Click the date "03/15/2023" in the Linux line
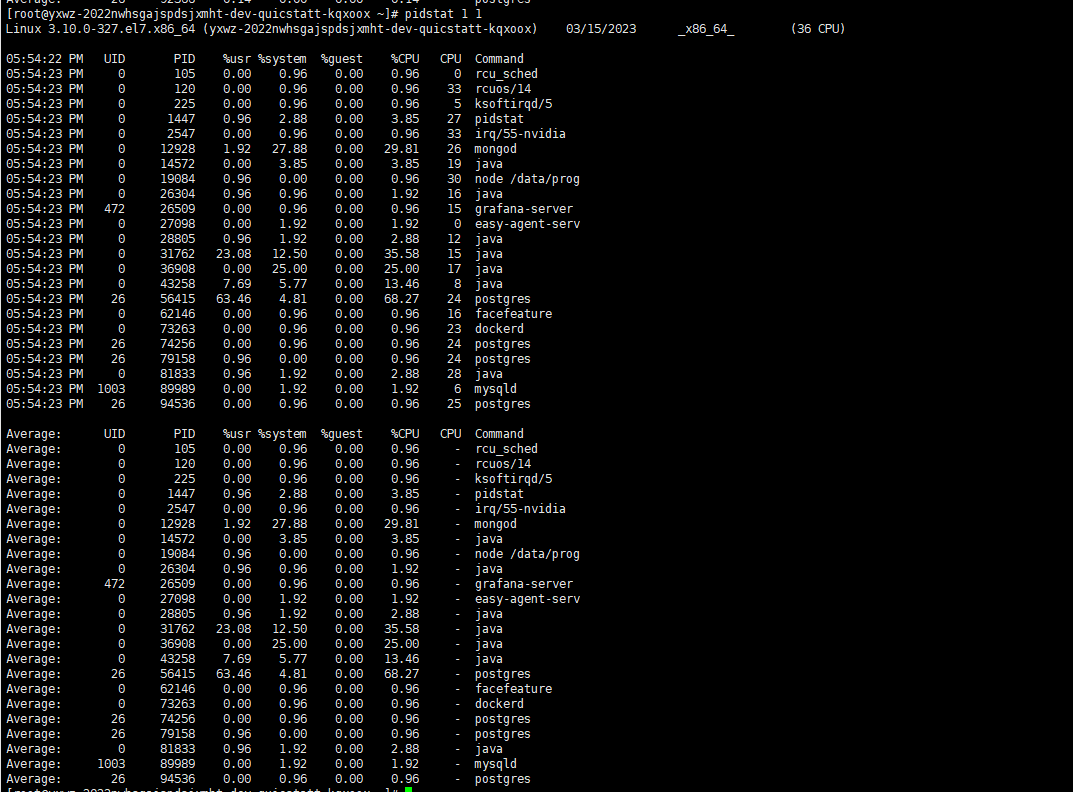 click(601, 29)
